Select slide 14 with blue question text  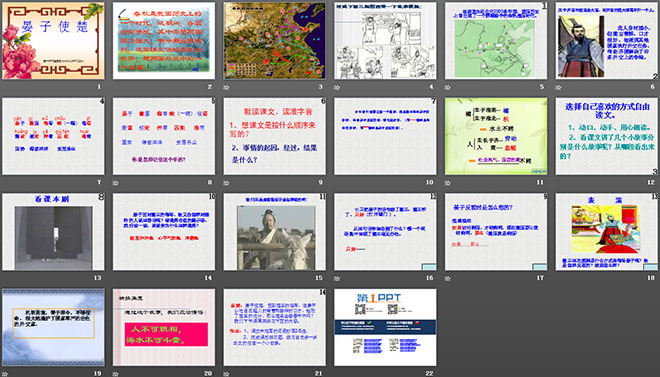click(164, 231)
